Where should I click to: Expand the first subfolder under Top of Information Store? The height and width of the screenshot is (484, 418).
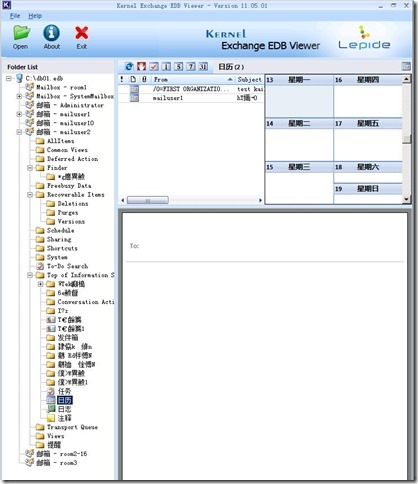coord(41,284)
